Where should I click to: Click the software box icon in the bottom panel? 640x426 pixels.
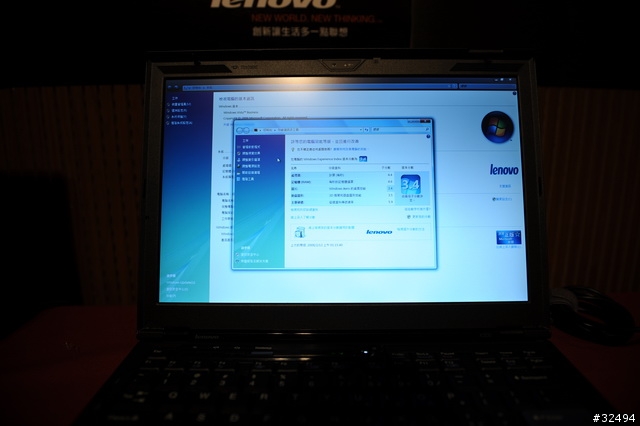[300, 232]
